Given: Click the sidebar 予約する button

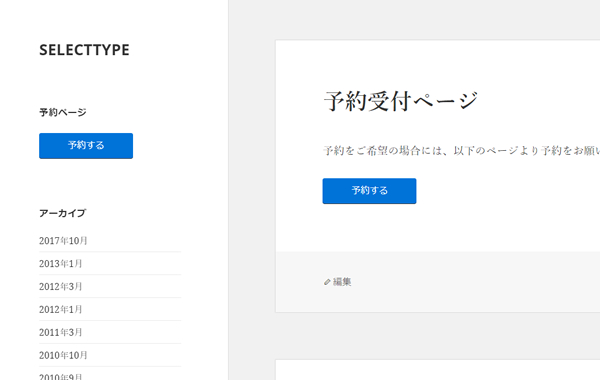Looking at the screenshot, I should coord(86,146).
